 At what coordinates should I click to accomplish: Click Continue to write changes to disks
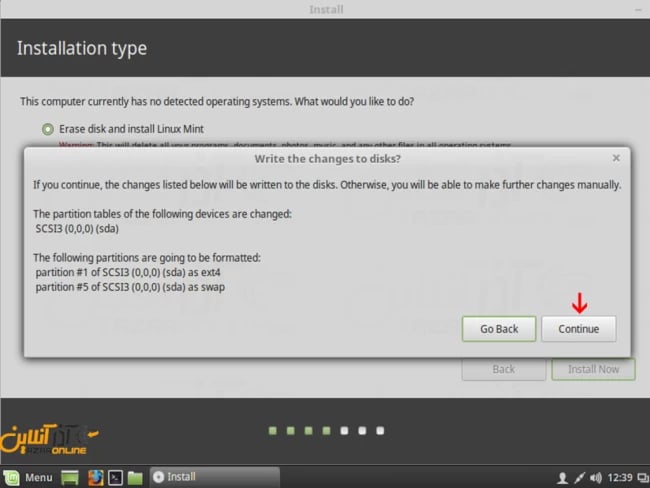point(578,329)
